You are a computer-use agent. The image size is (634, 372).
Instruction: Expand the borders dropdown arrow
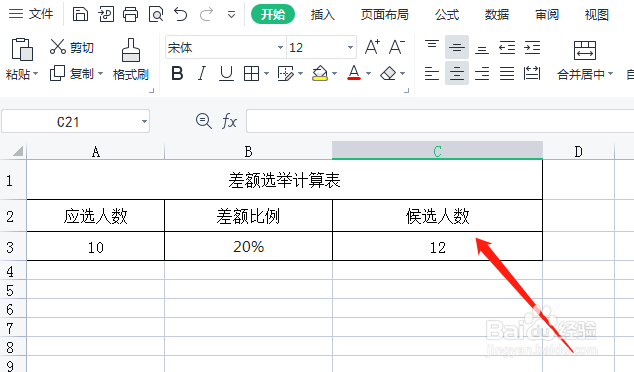coord(266,74)
